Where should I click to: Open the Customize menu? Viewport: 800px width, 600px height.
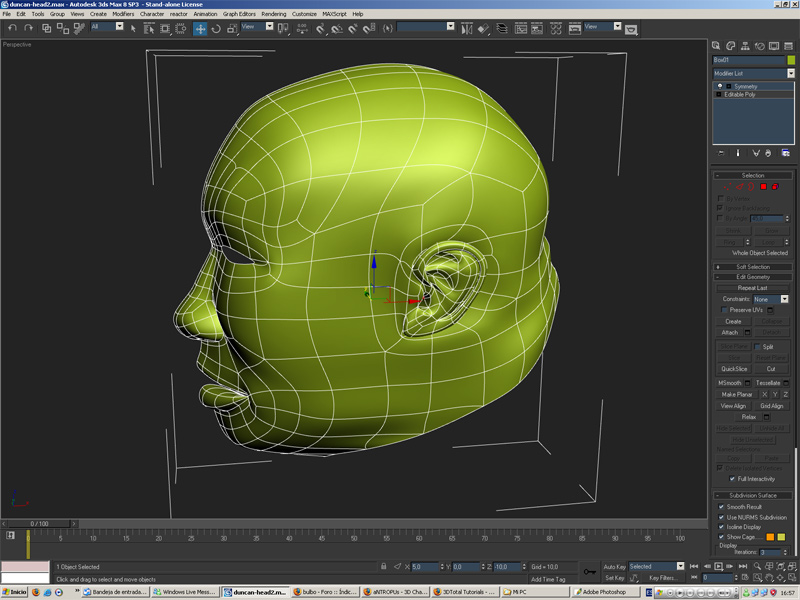[304, 14]
